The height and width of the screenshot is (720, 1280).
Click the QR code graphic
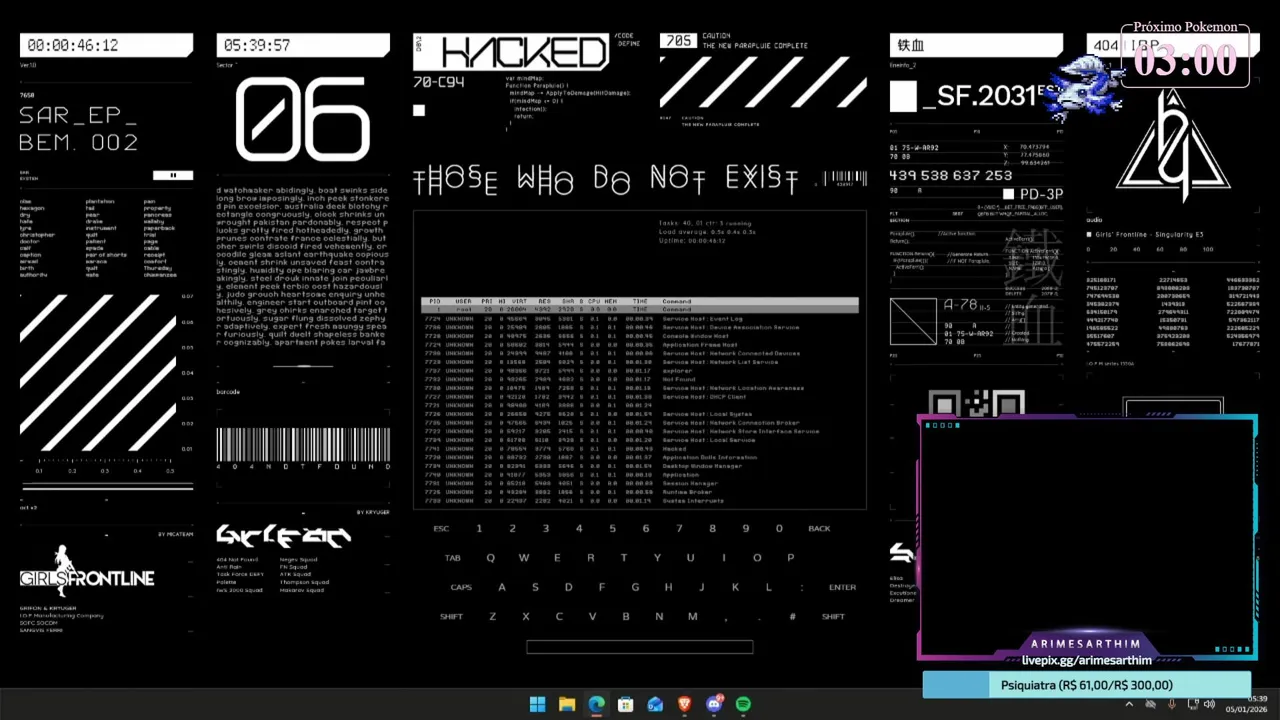click(x=976, y=405)
